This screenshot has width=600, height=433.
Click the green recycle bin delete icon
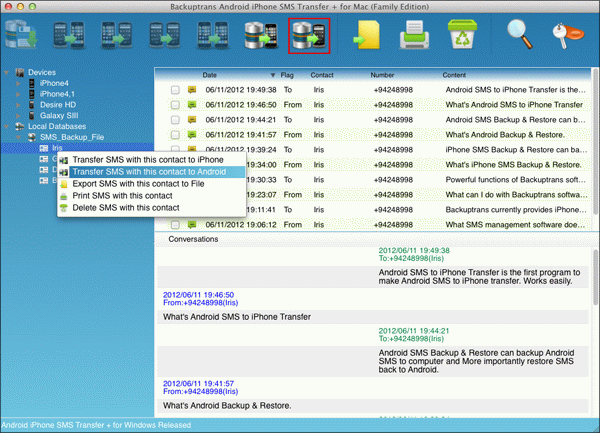[462, 34]
